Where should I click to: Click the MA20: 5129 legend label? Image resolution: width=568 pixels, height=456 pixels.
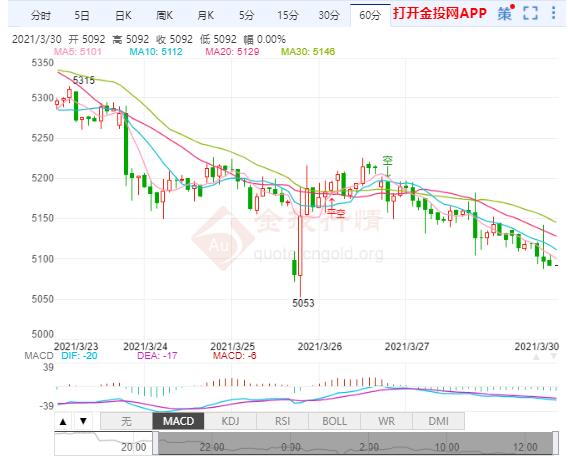tap(232, 51)
